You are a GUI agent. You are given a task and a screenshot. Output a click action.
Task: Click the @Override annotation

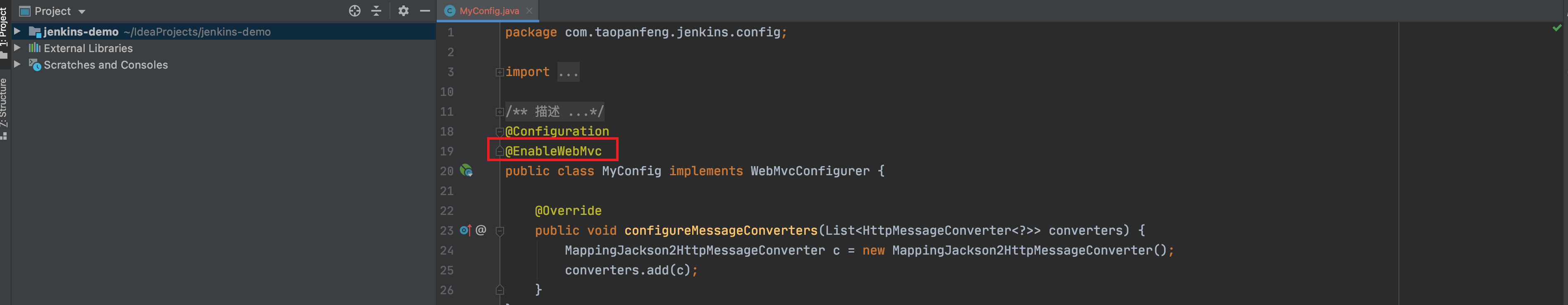pyautogui.click(x=568, y=211)
